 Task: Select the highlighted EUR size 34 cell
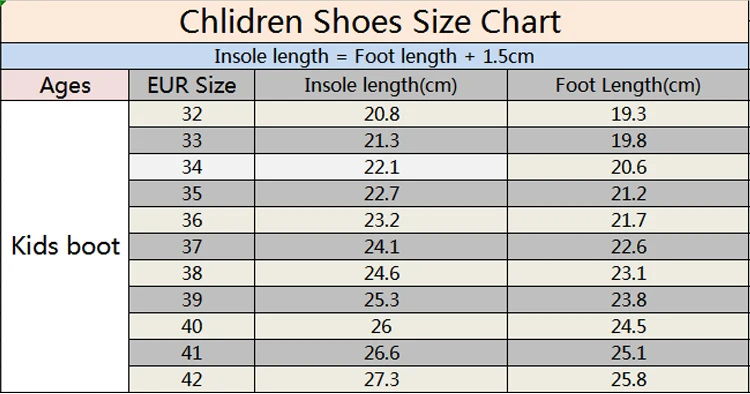(x=192, y=167)
